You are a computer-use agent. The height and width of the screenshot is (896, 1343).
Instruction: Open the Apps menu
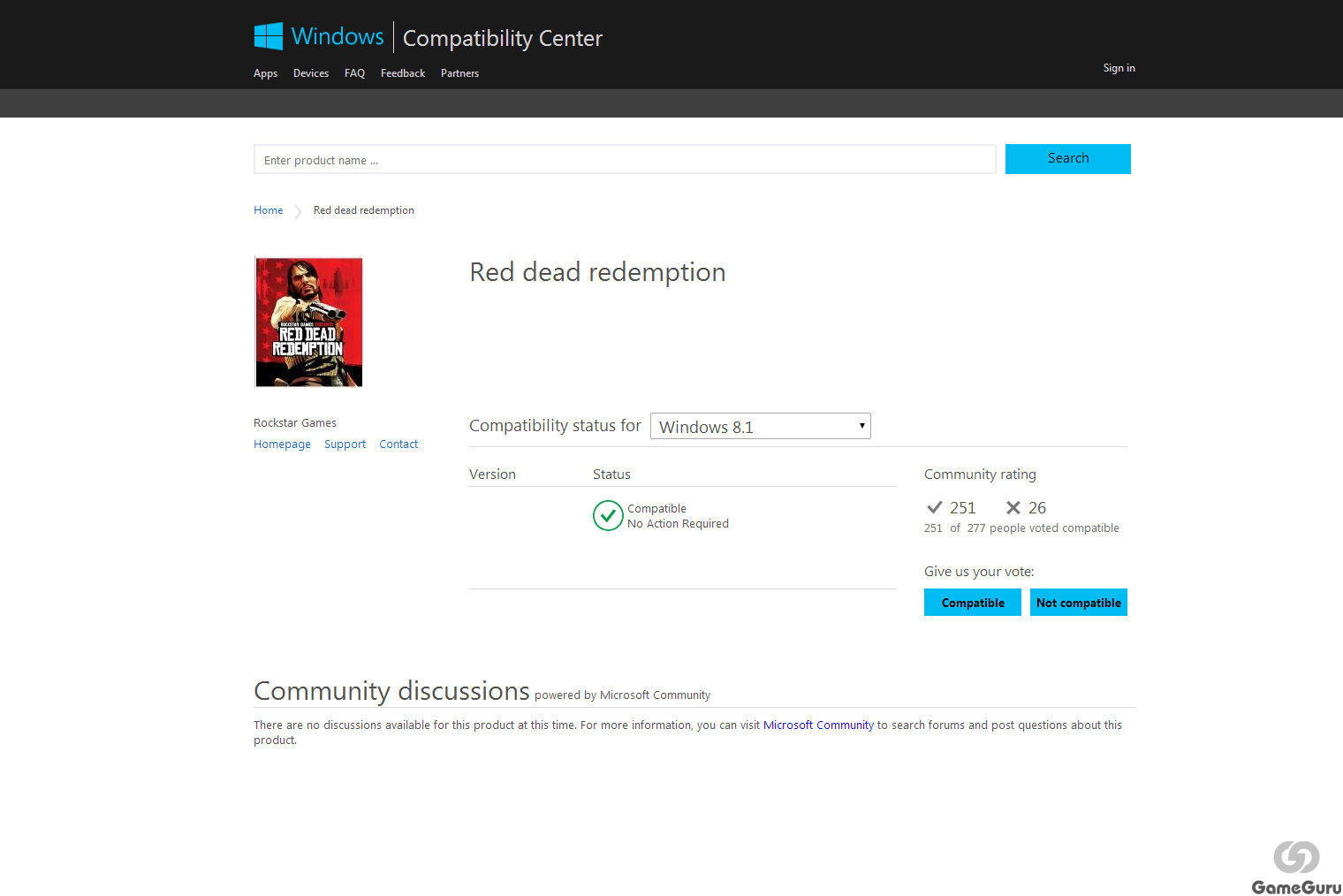point(265,73)
